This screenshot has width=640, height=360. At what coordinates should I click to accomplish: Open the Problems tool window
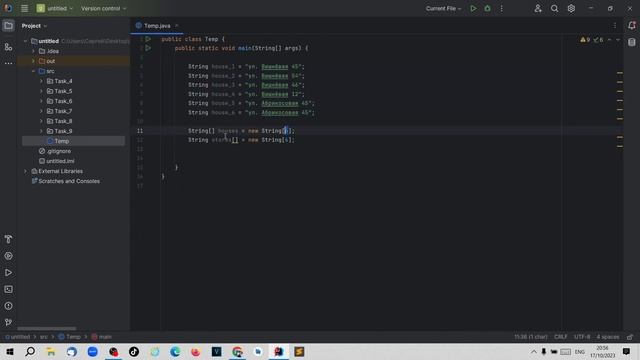[x=8, y=306]
